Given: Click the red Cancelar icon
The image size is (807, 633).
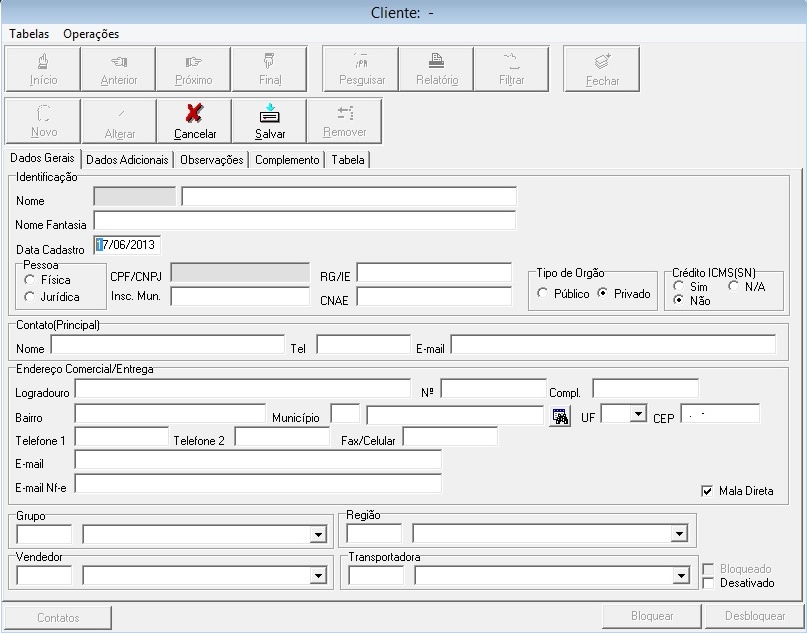Looking at the screenshot, I should point(195,114).
